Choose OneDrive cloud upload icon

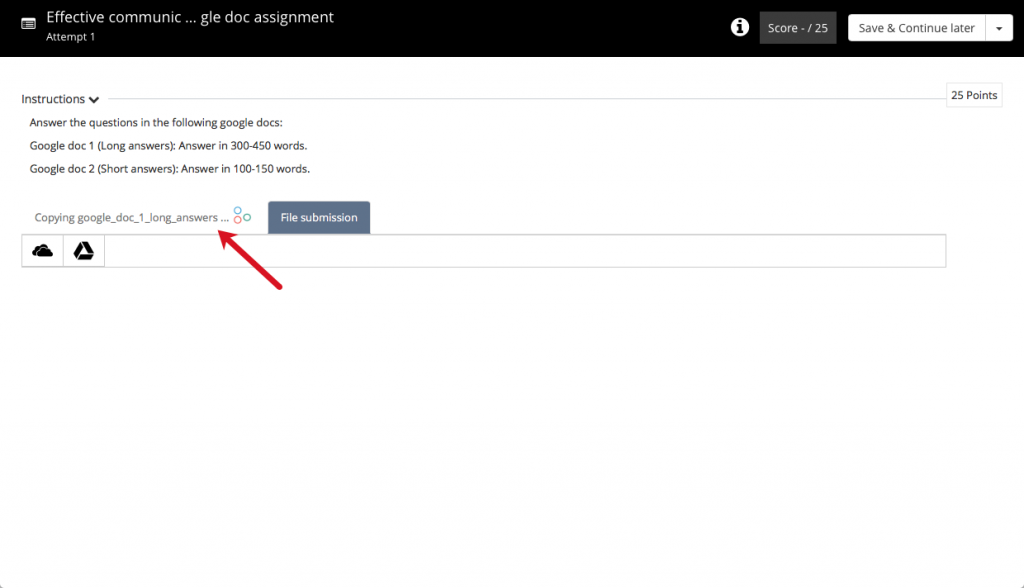pyautogui.click(x=42, y=251)
